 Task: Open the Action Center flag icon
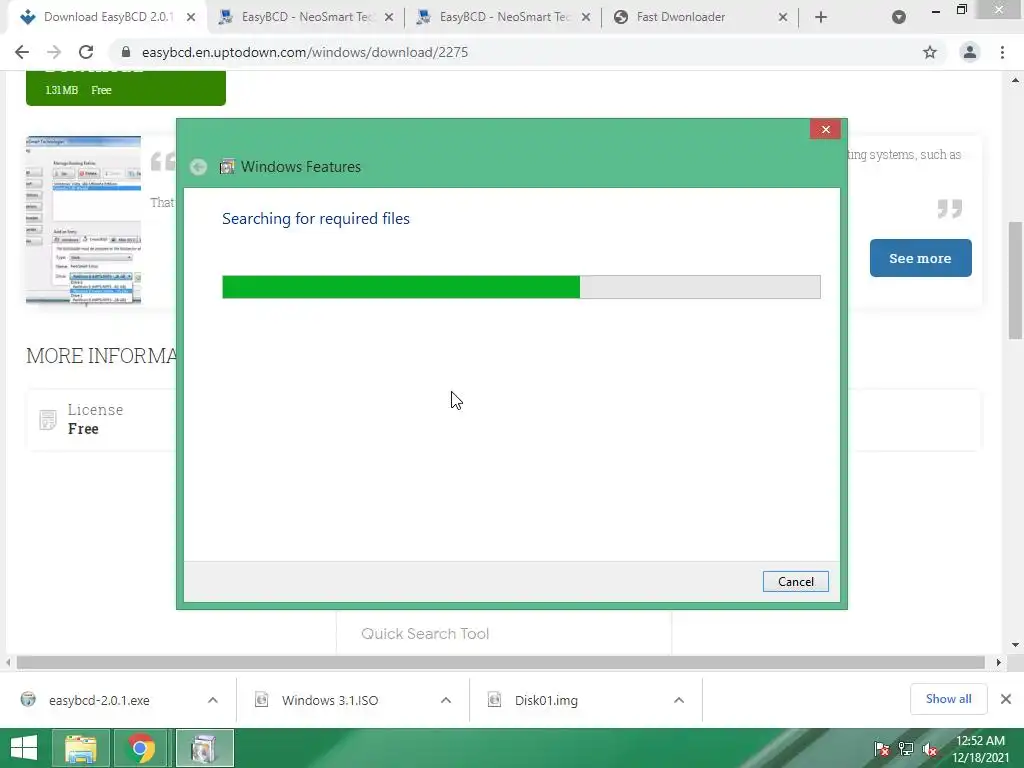point(882,749)
